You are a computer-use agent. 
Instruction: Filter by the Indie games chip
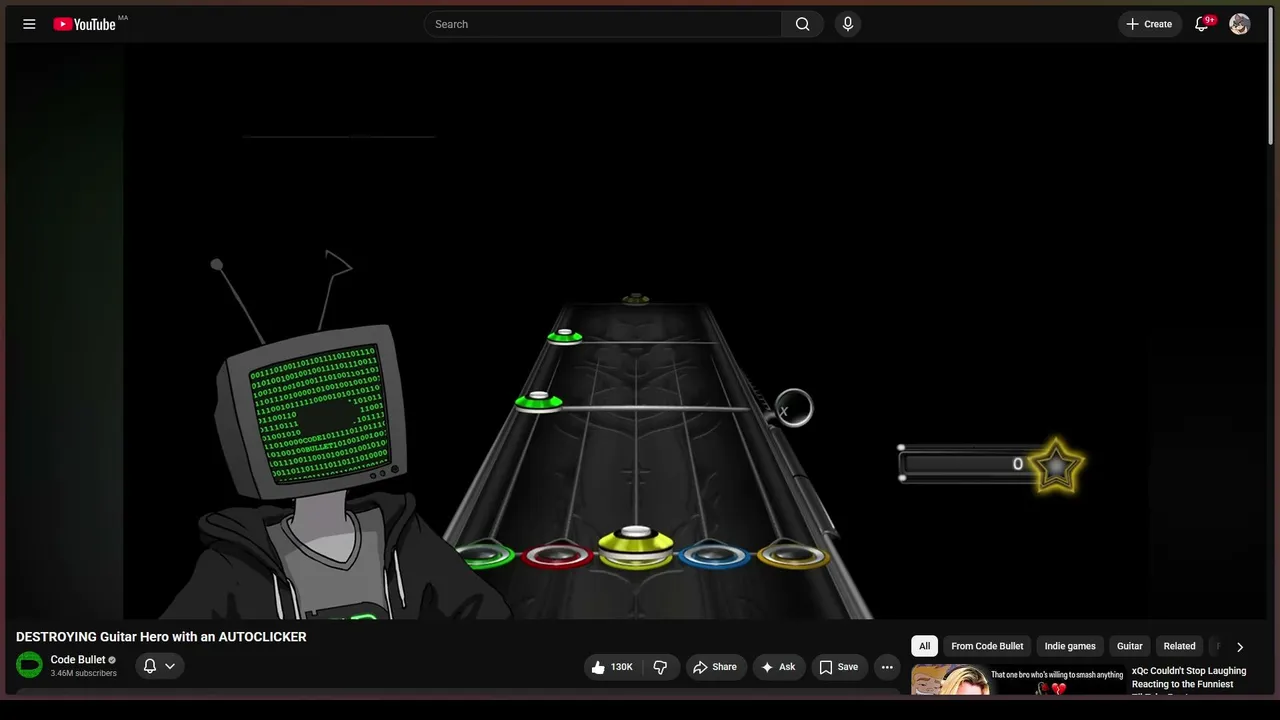click(x=1070, y=646)
